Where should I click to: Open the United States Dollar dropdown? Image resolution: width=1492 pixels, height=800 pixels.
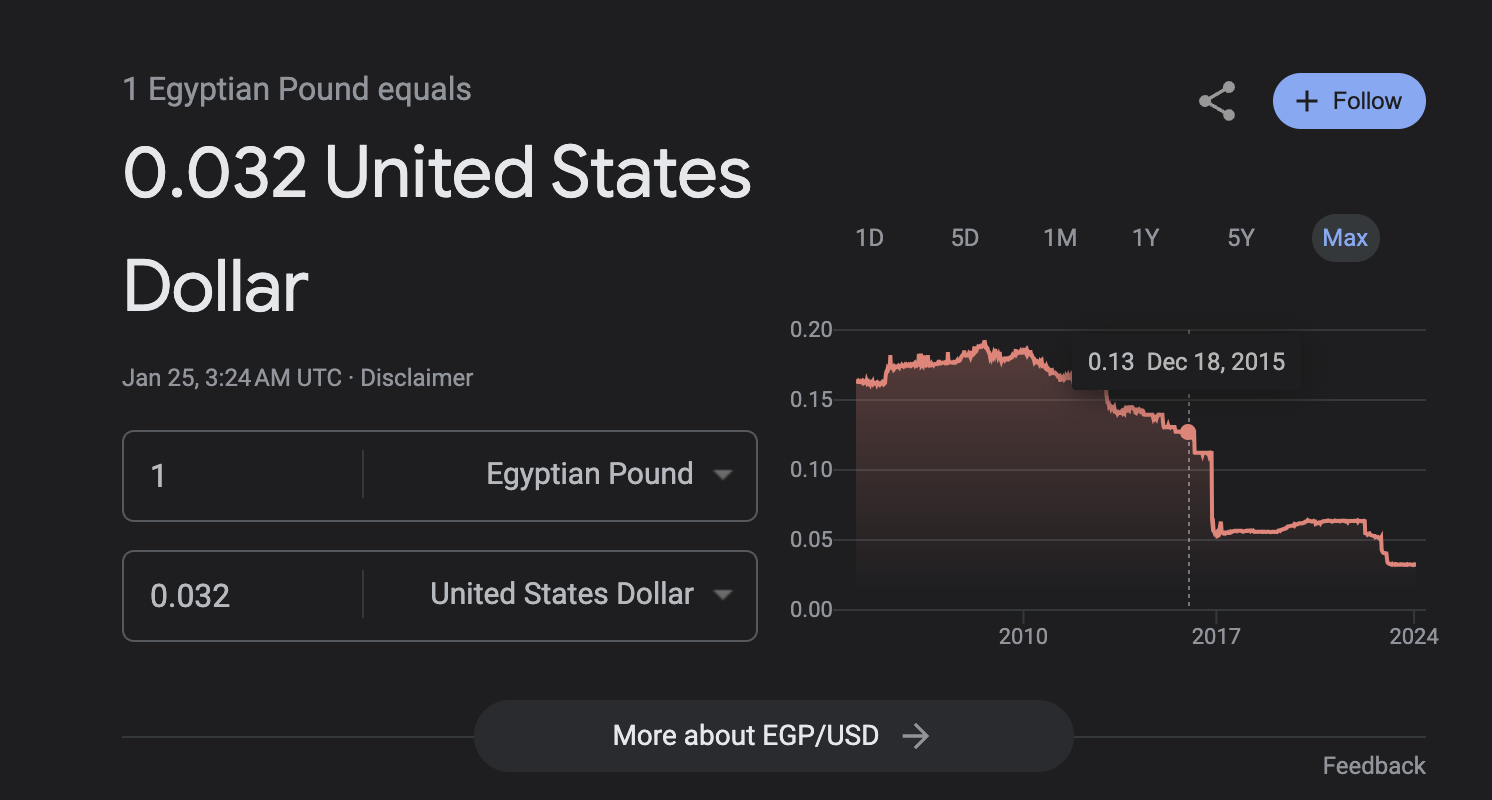coord(581,594)
